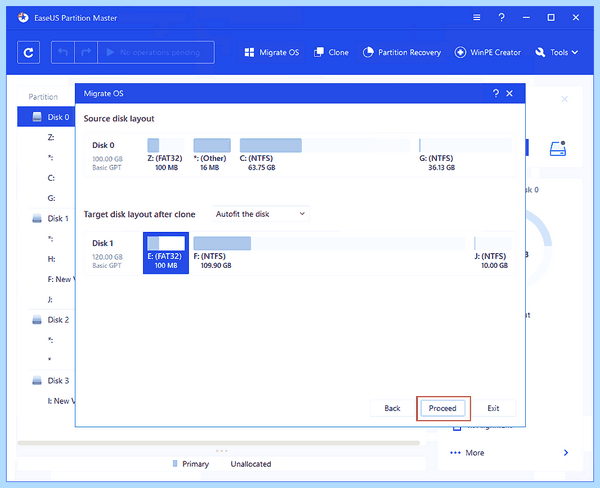Viewport: 600px width, 488px height.
Task: Open the hamburger menu in the title bar
Action: (476, 18)
